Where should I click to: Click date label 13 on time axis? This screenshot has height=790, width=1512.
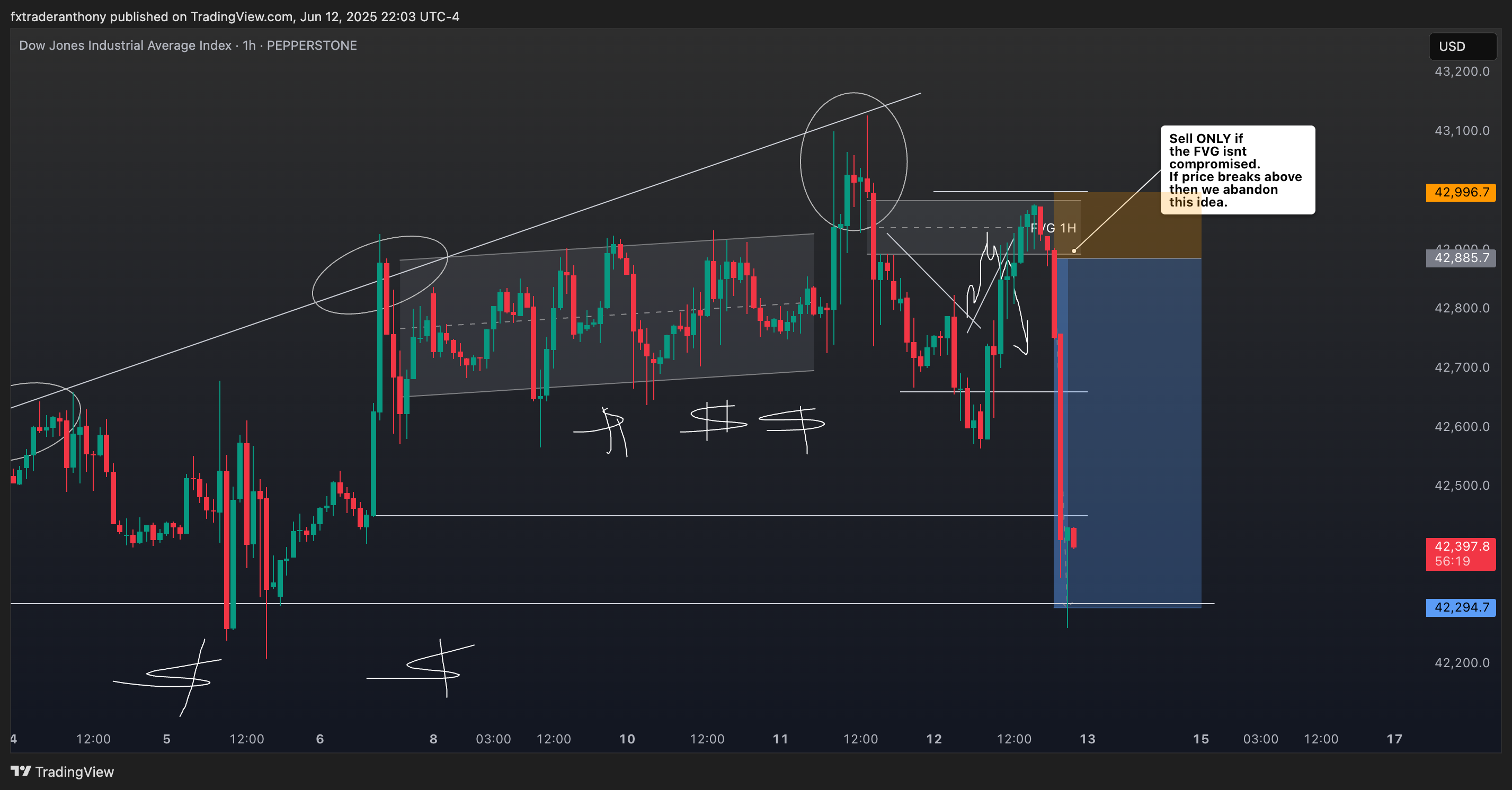click(x=1088, y=739)
